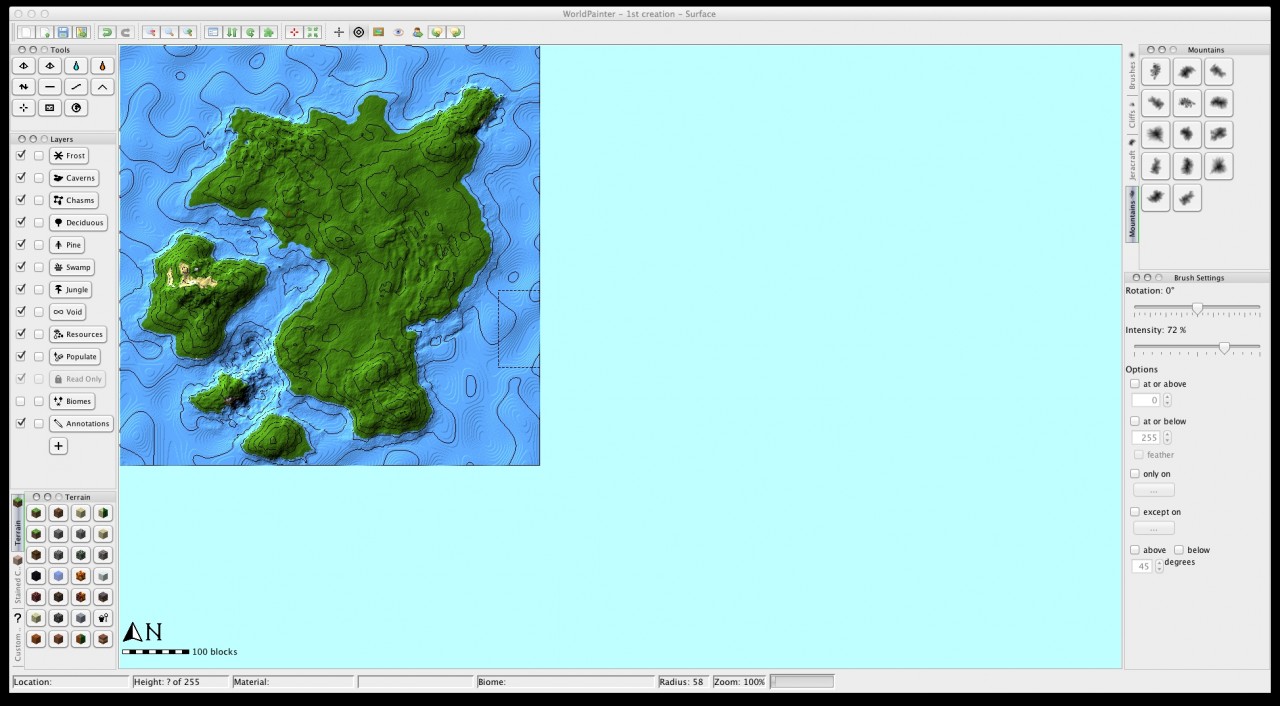Increase the 'at or below' value stepper
This screenshot has width=1280, height=706.
1165,434
